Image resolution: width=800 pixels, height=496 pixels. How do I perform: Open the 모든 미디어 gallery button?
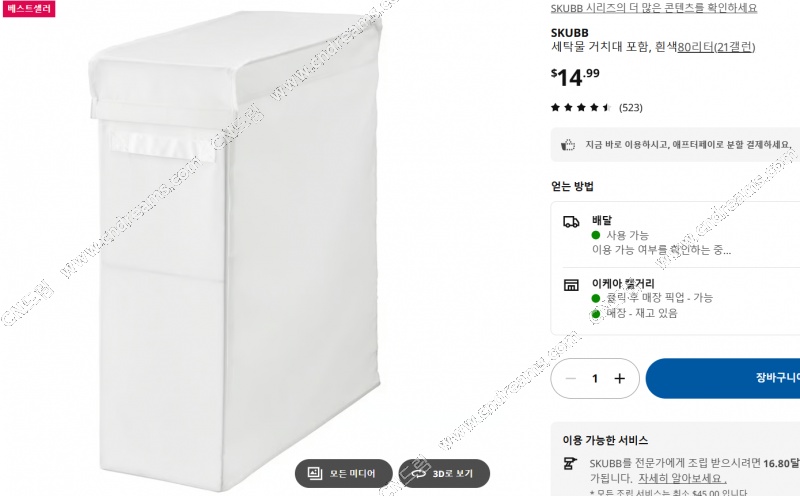[343, 474]
